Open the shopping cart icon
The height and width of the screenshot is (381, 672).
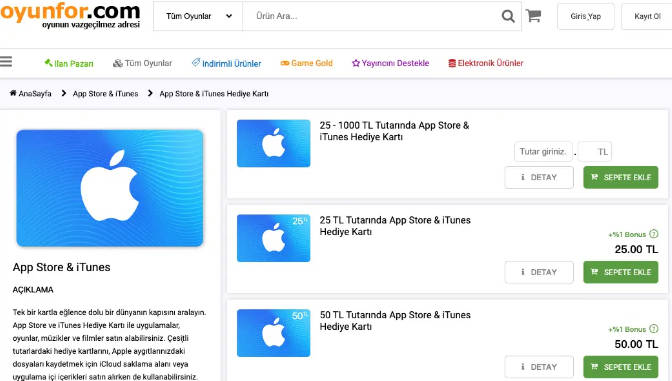tap(534, 16)
